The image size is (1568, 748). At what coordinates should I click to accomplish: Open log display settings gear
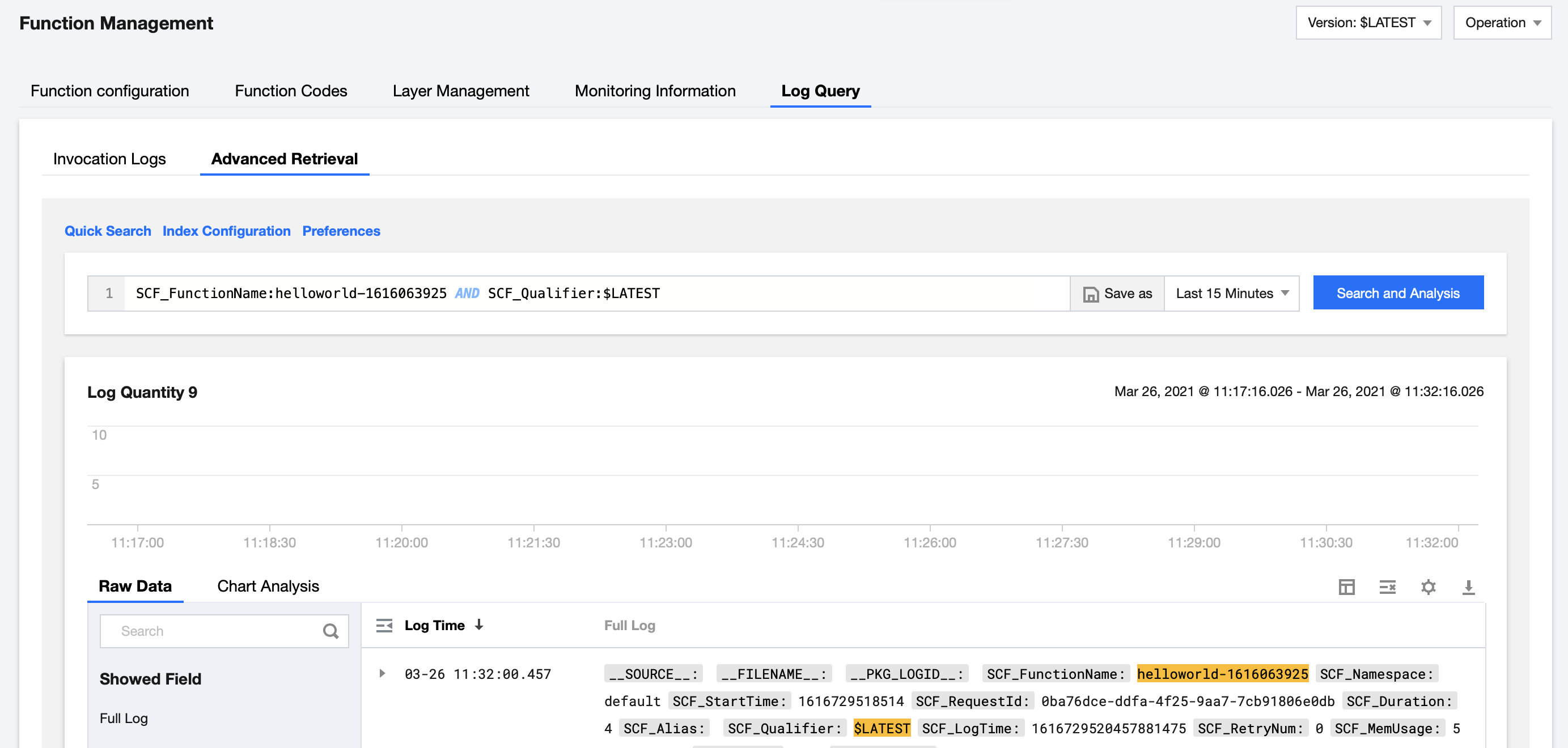click(x=1428, y=586)
